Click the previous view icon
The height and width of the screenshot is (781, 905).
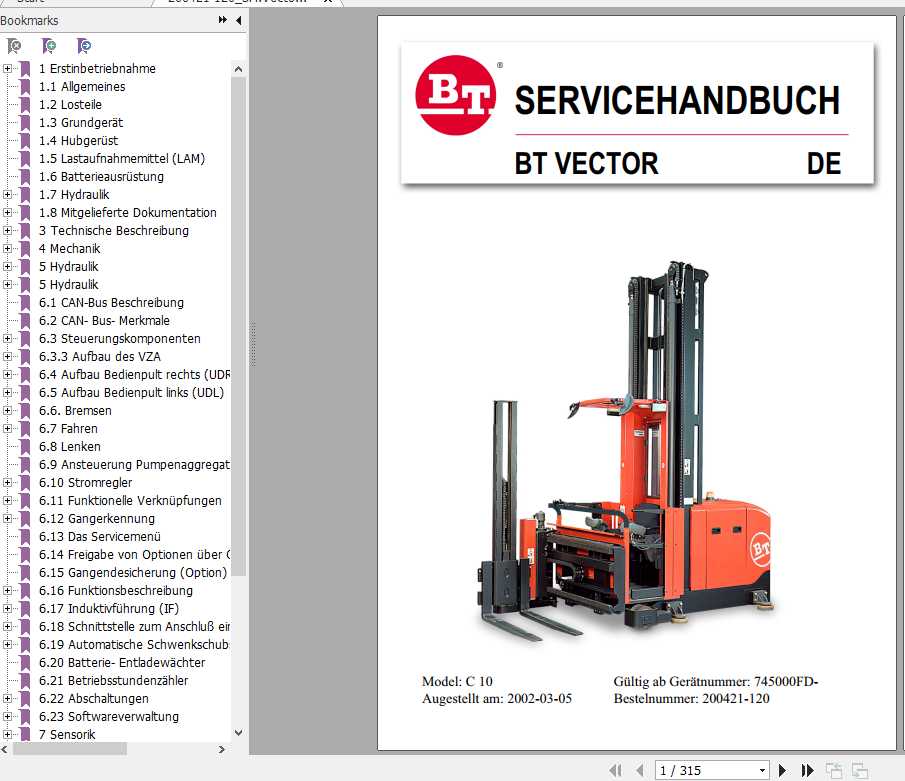834,768
